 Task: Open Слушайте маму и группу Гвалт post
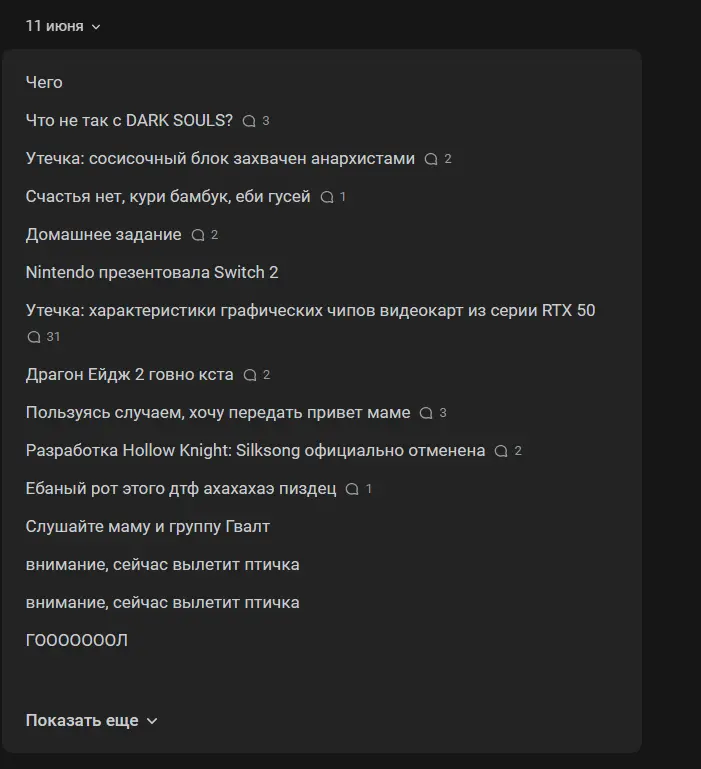tap(148, 526)
